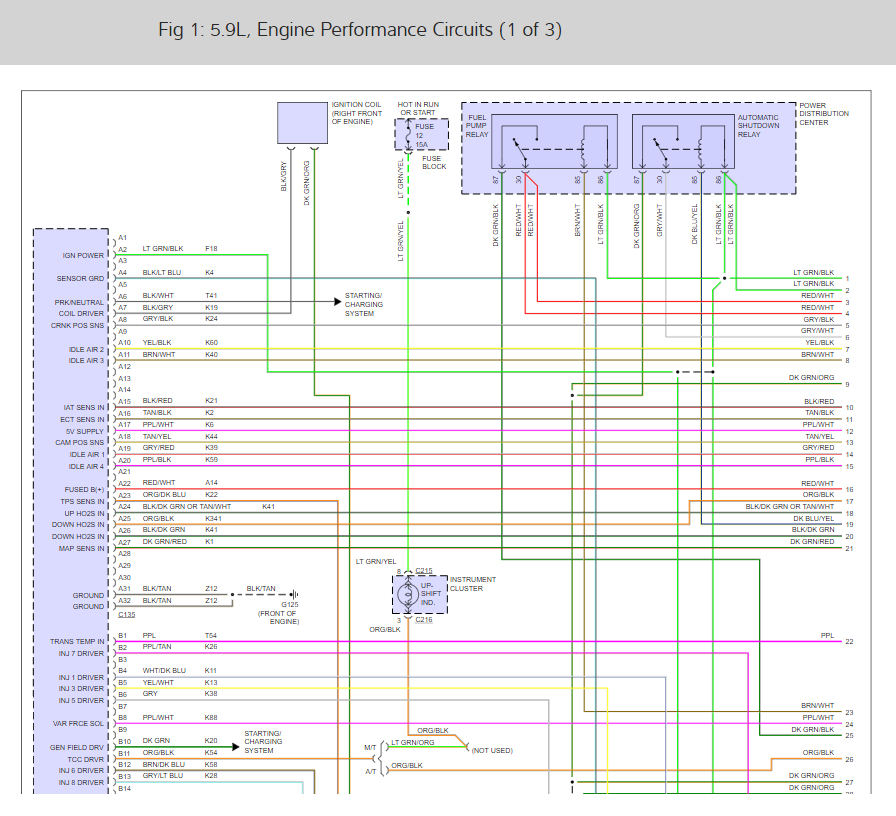This screenshot has width=896, height=816.
Task: Click the G125 ground symbol
Action: click(x=291, y=594)
